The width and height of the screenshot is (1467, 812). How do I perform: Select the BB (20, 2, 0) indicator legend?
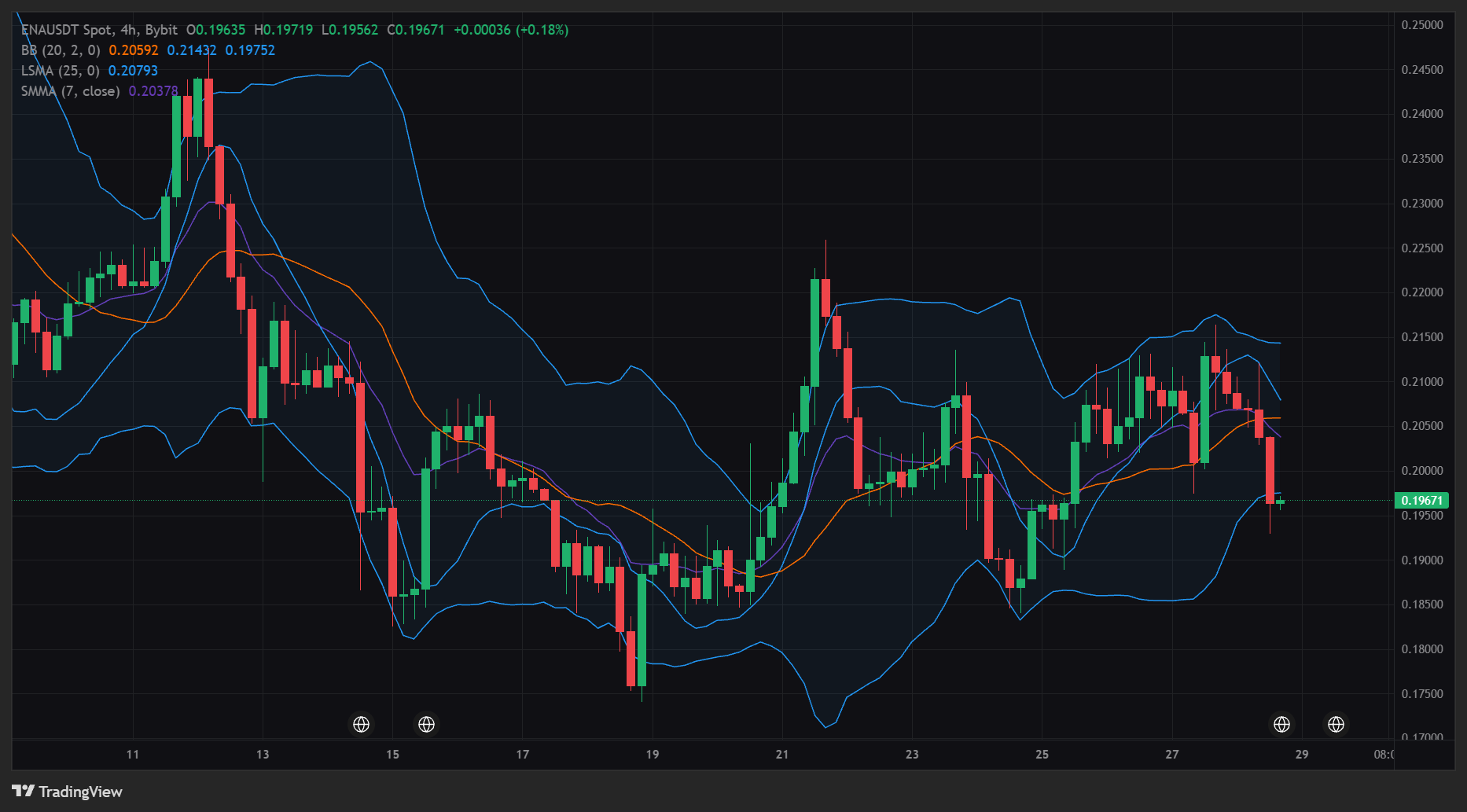(x=61, y=50)
